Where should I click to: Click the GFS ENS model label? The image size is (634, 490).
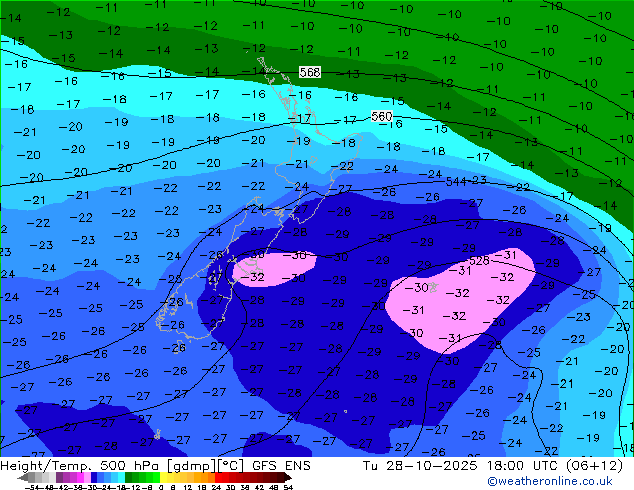(281, 466)
